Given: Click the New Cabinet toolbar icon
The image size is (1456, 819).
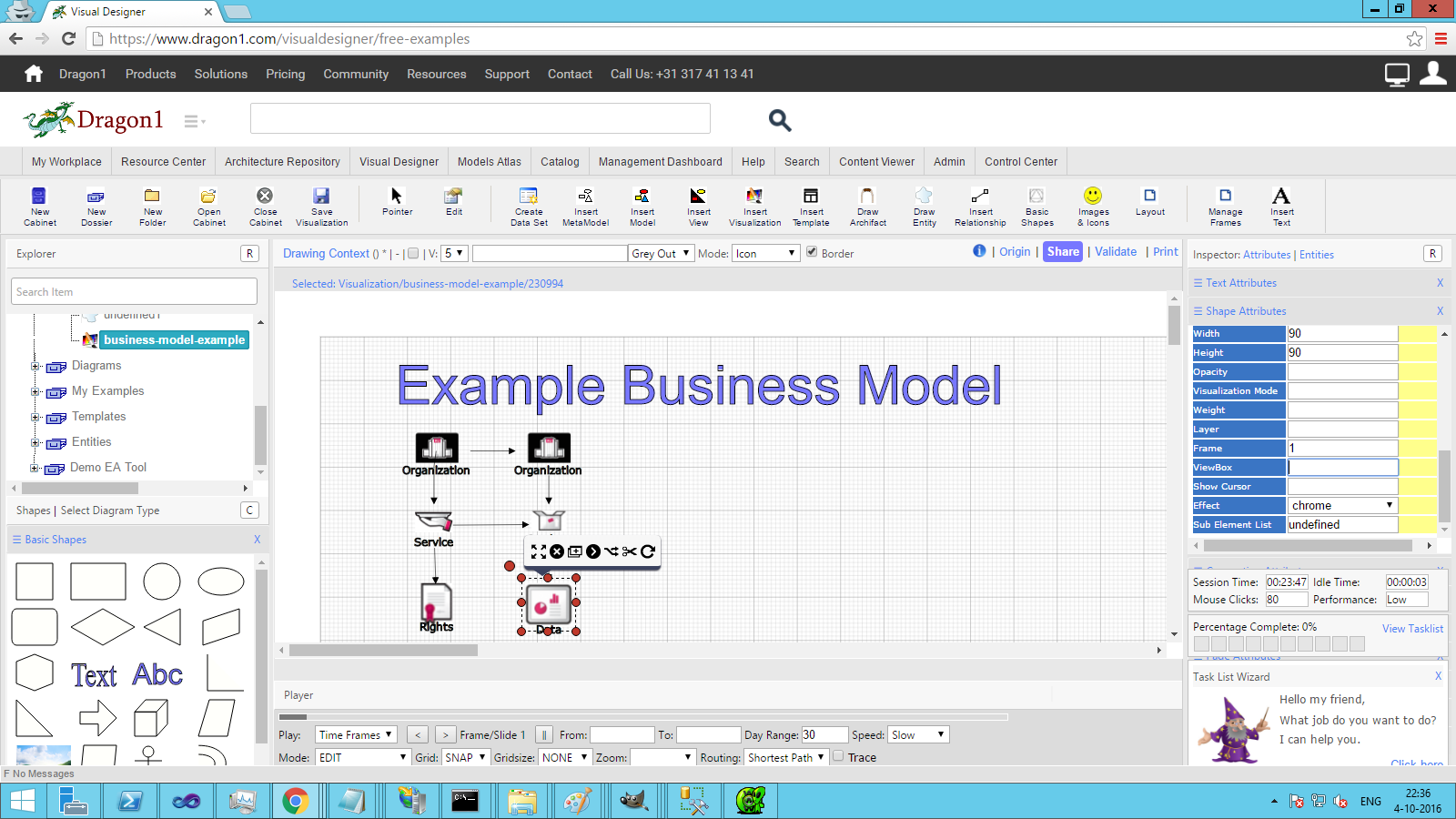Looking at the screenshot, I should click(x=39, y=197).
